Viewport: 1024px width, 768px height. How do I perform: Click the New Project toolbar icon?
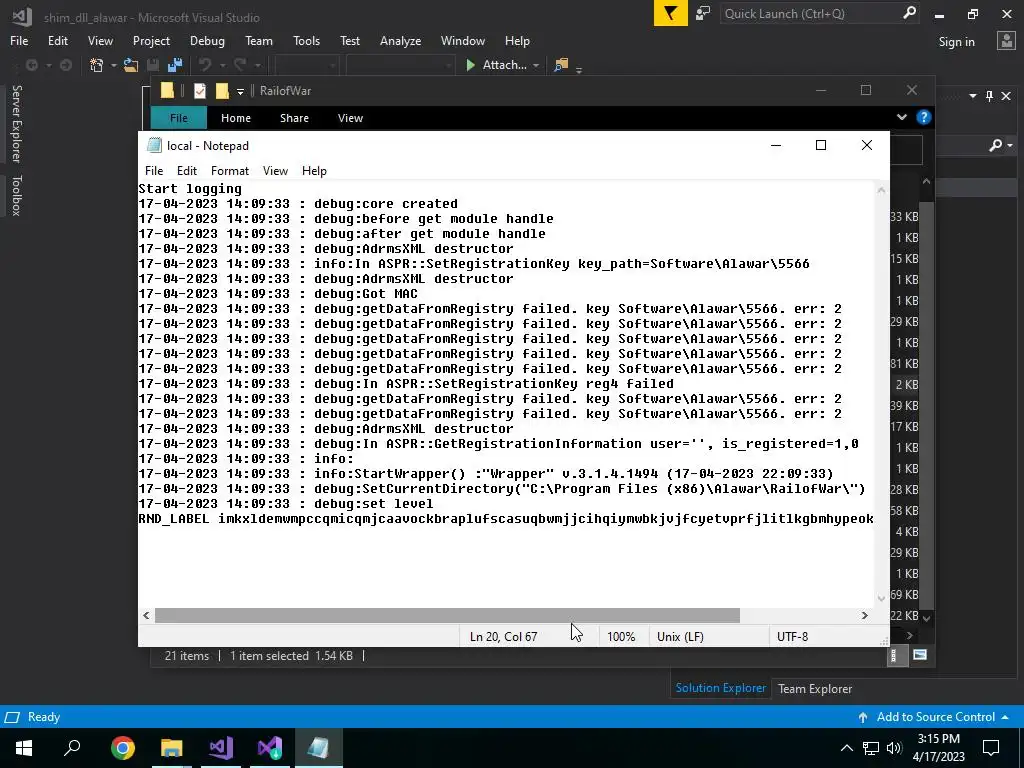97,65
